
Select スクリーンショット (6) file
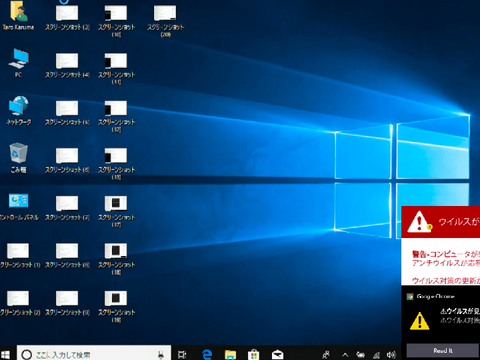(x=67, y=160)
